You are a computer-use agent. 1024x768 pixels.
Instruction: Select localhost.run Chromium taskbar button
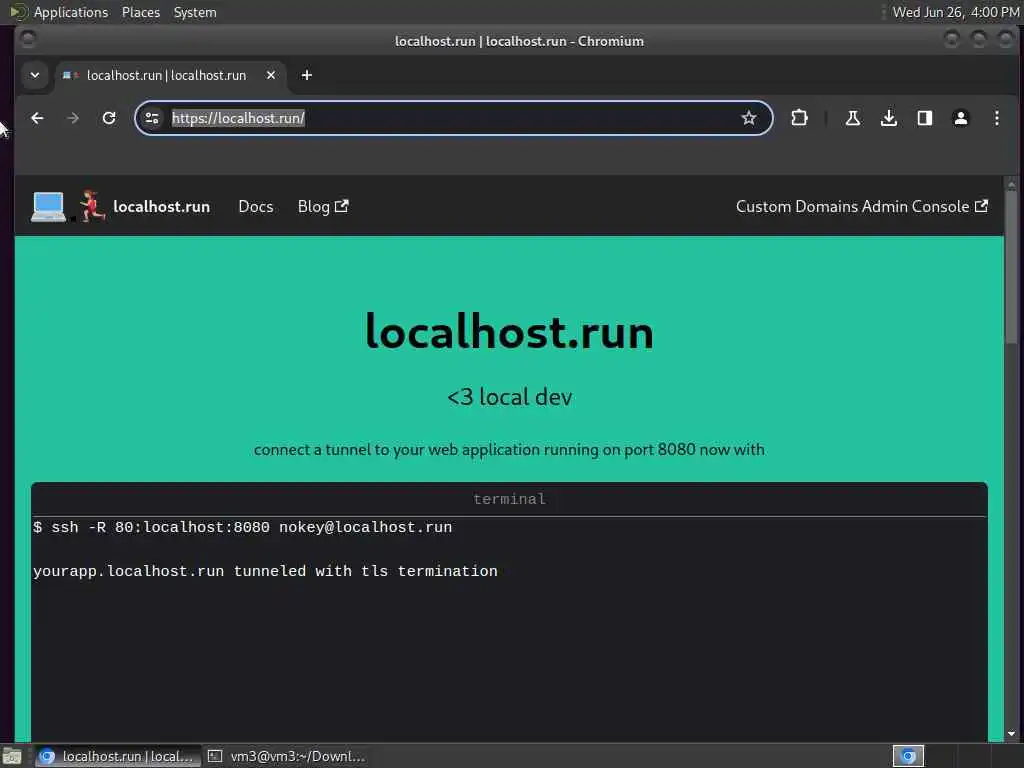pos(118,756)
